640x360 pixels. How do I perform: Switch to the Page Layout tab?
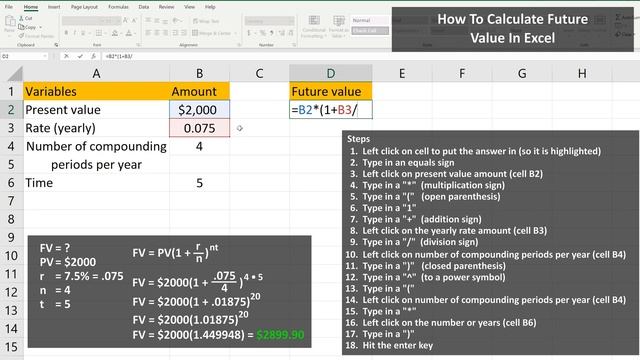84,7
